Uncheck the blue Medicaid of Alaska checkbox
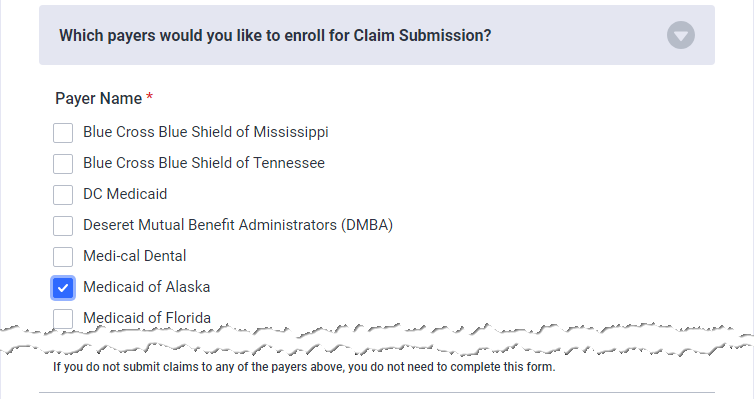754x399 pixels. click(63, 288)
